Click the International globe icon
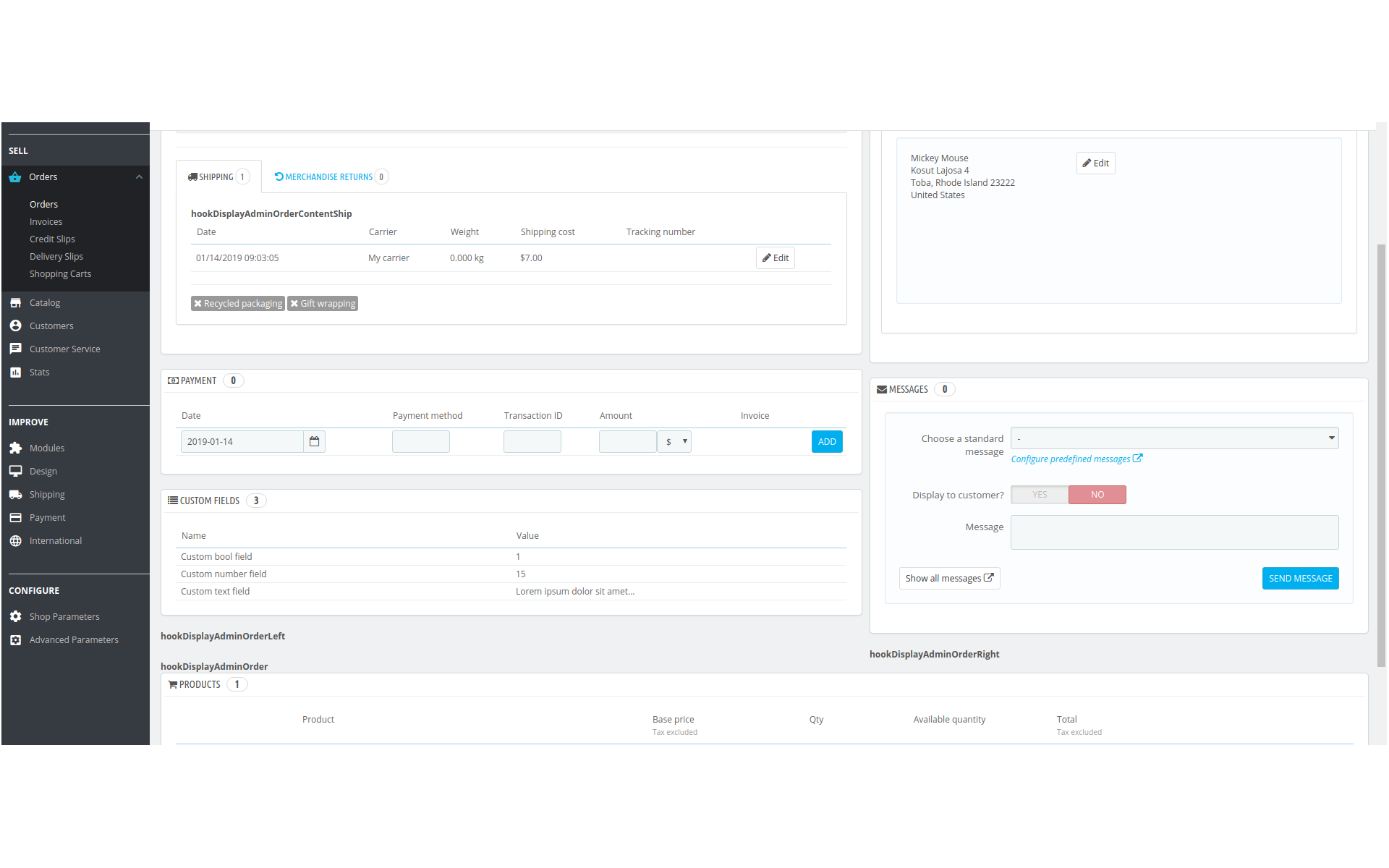1389x868 pixels. [x=15, y=541]
